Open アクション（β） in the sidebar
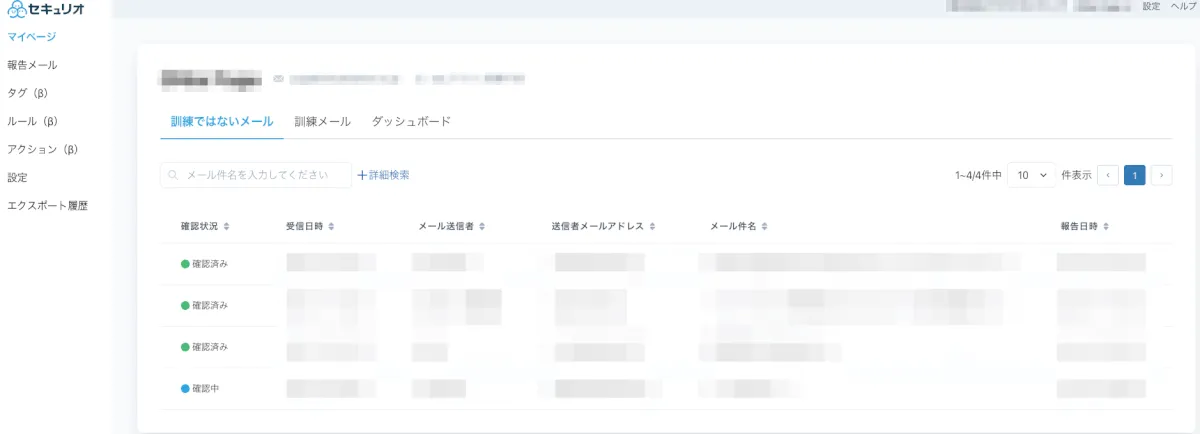 coord(42,149)
